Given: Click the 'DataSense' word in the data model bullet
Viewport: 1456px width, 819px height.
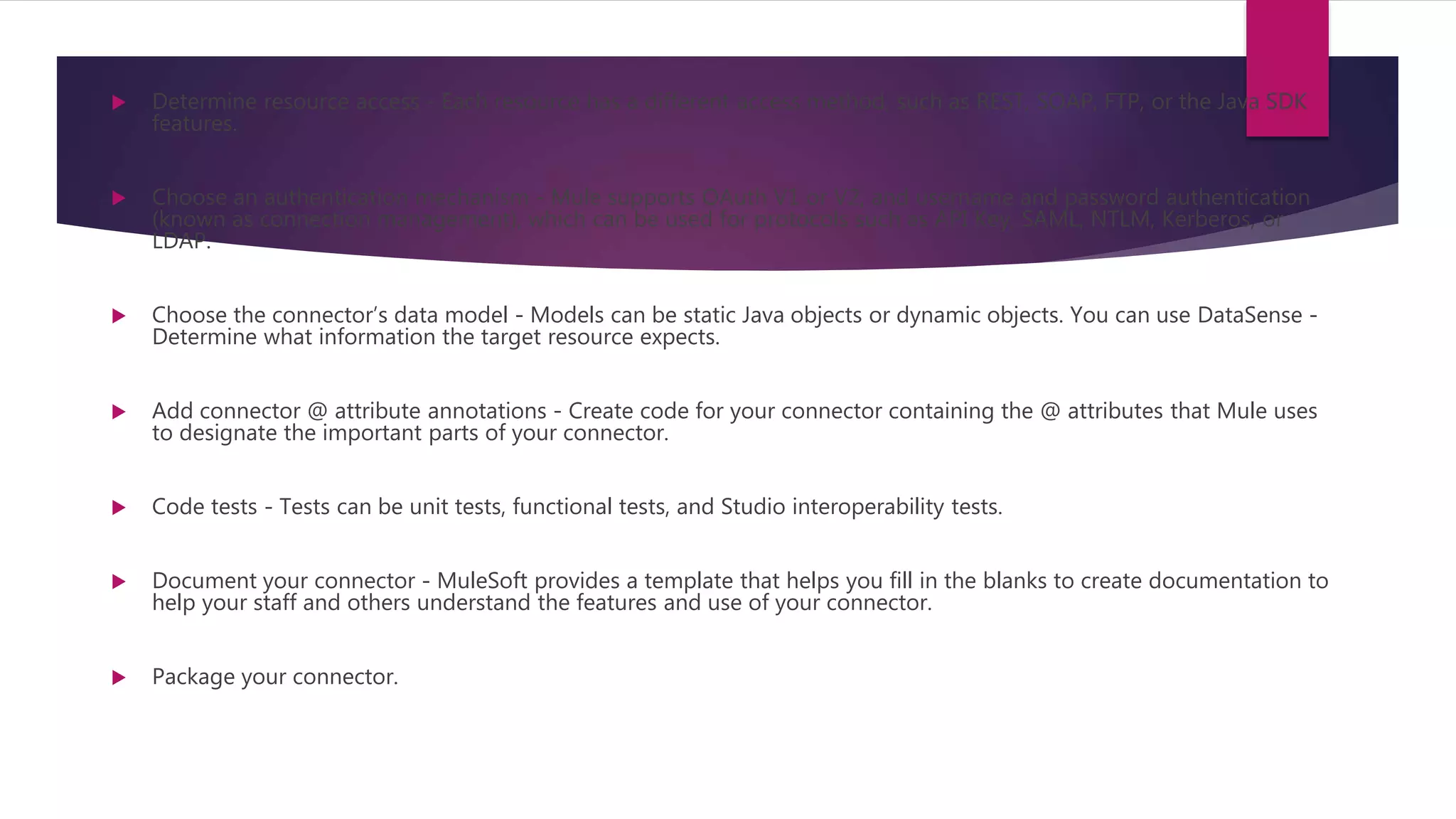Looking at the screenshot, I should click(x=1250, y=315).
